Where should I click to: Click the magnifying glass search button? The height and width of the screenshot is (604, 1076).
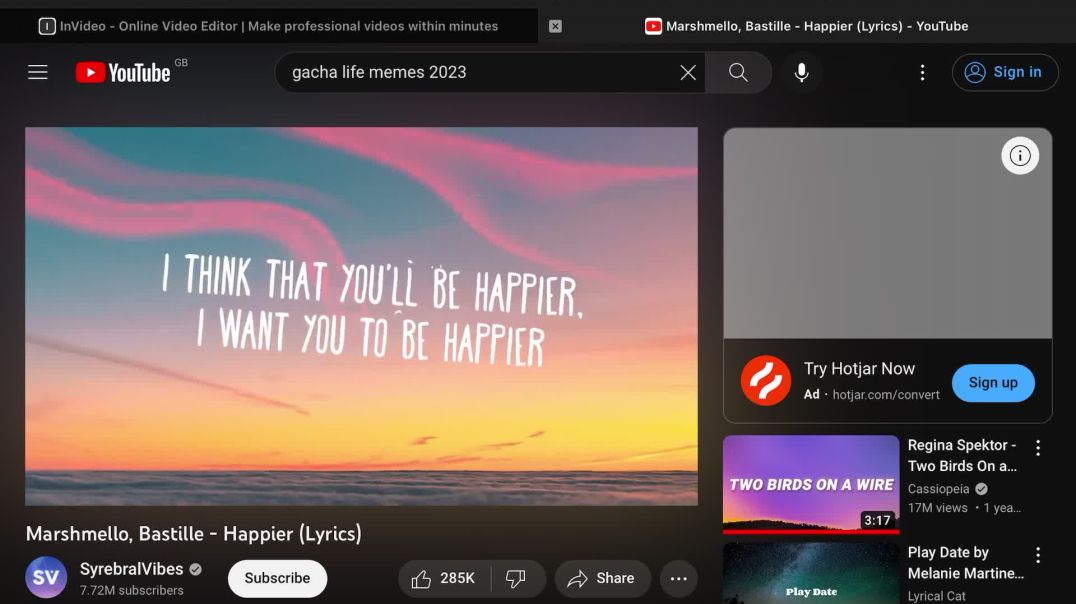tap(738, 72)
